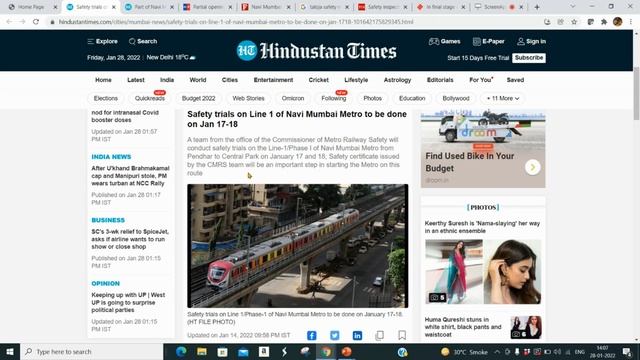The width and height of the screenshot is (640, 360).
Task: Copy the article link icon
Action: pyautogui.click(x=379, y=336)
